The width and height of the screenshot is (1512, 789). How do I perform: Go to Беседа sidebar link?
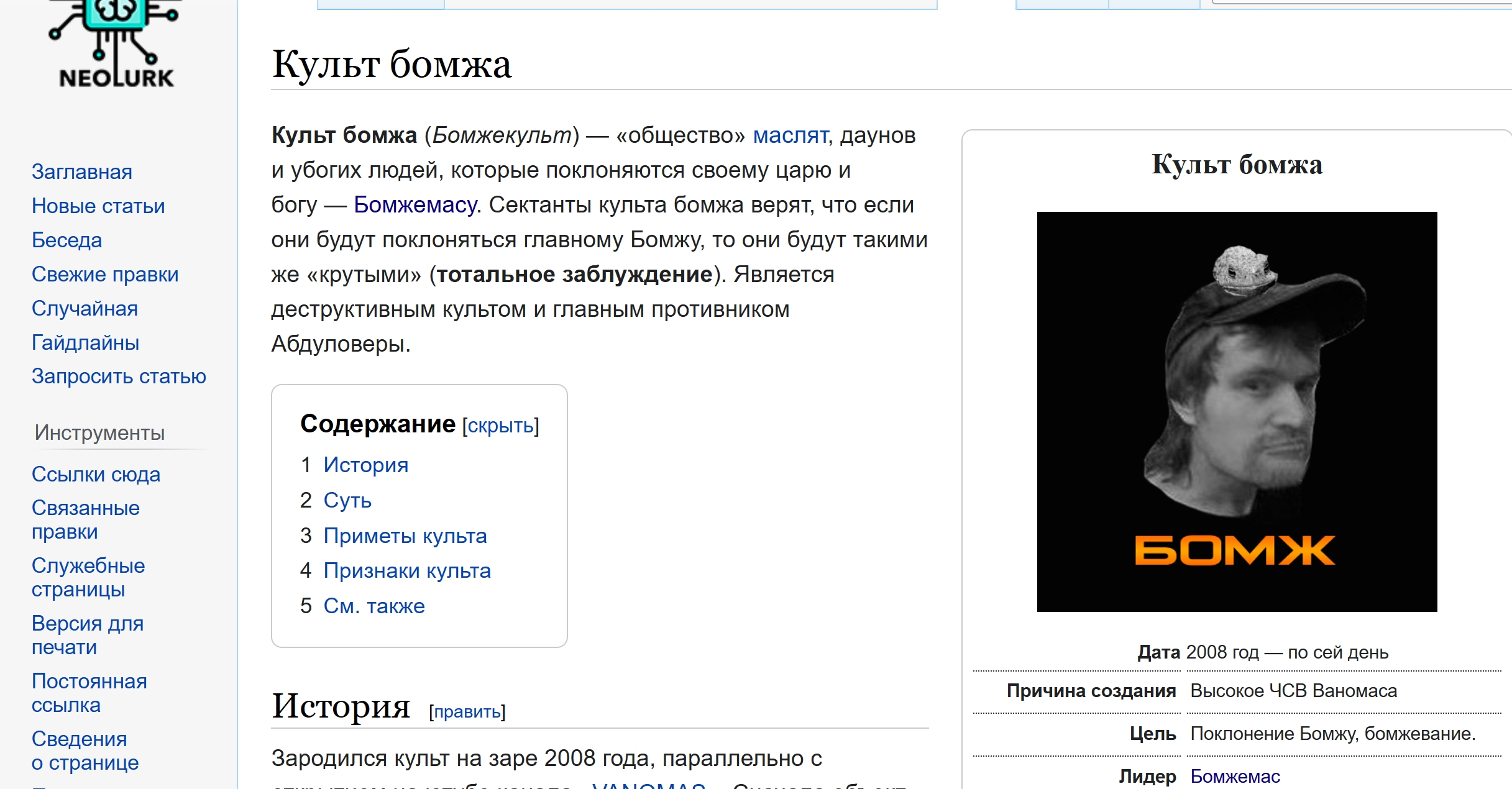[x=67, y=240]
